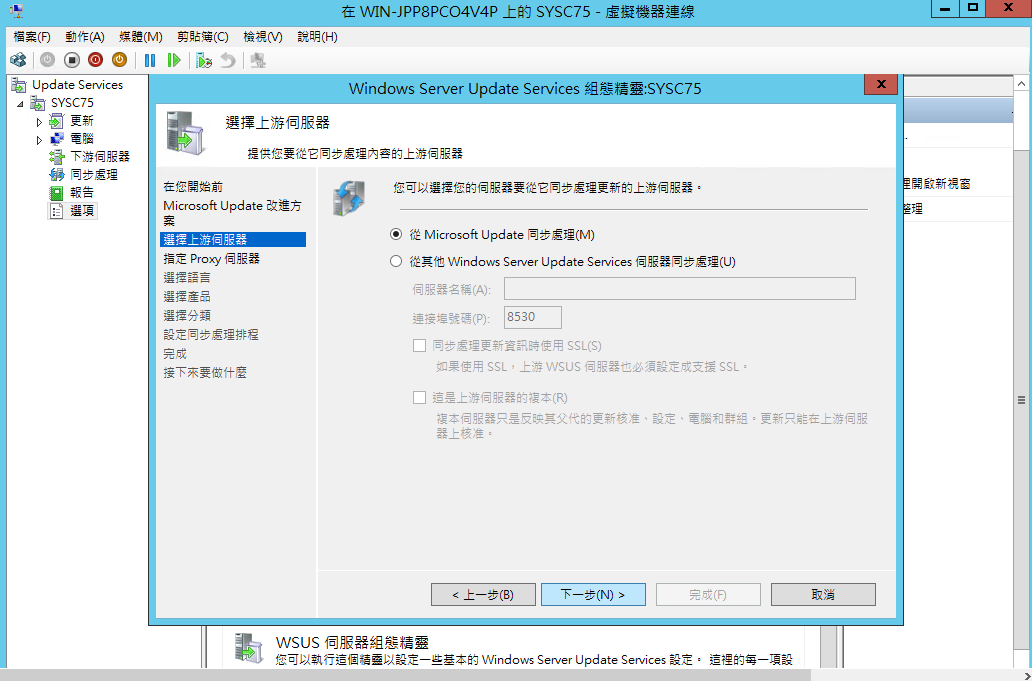Click Update Services root label
The image size is (1032, 681).
(x=78, y=85)
